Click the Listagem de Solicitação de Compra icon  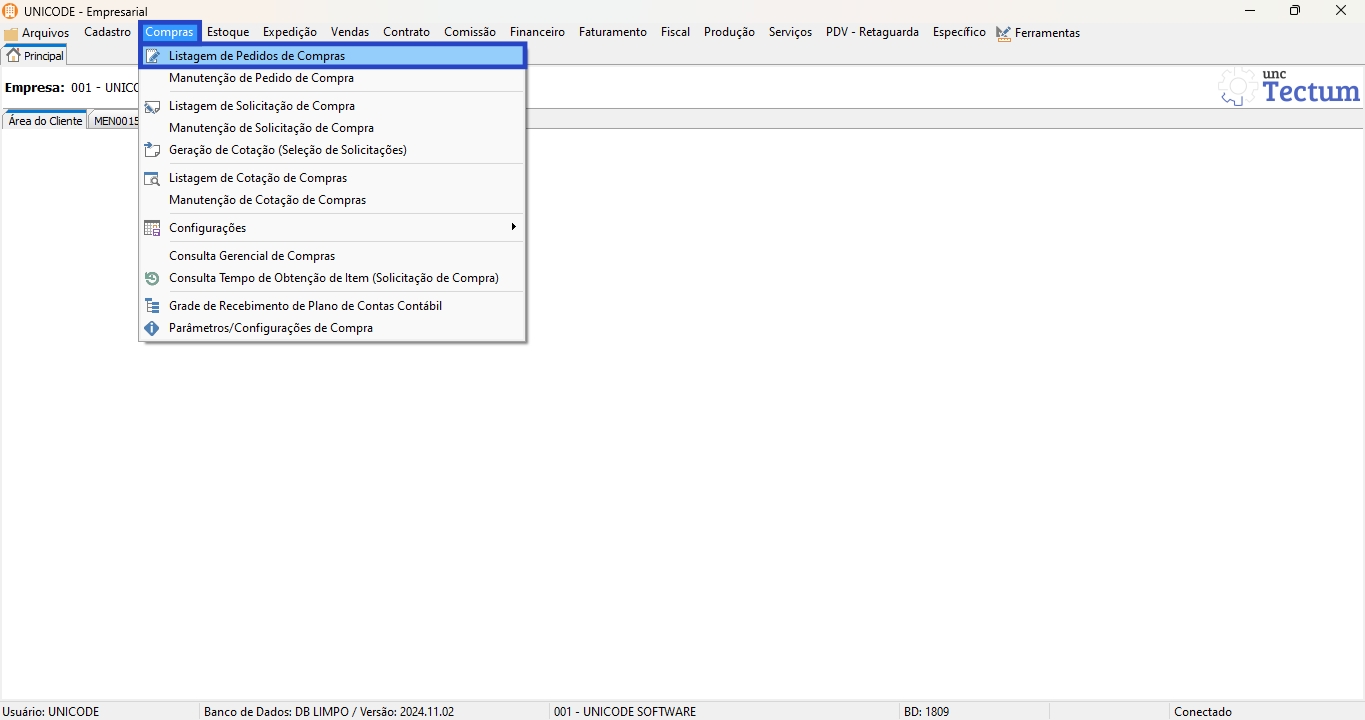[152, 106]
